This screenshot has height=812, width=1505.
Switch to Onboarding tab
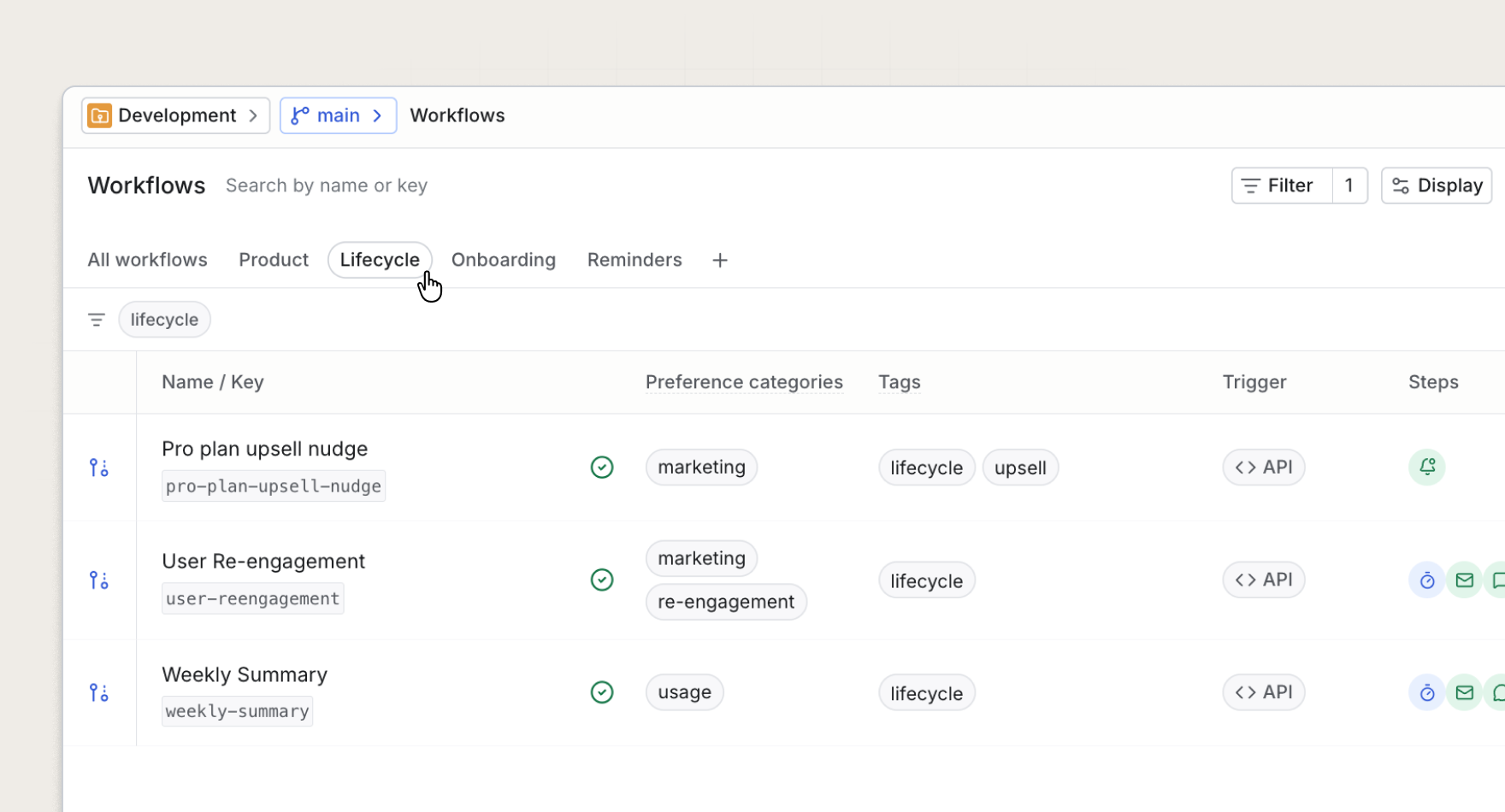(504, 260)
